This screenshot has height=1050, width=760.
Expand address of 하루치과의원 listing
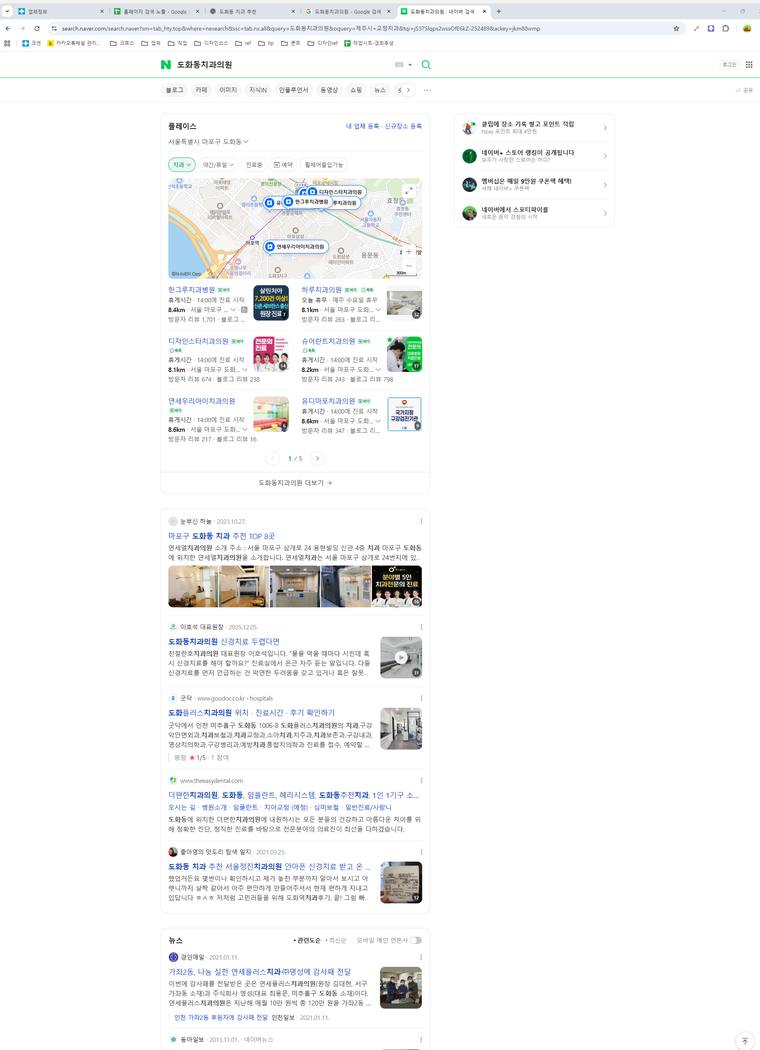point(378,310)
